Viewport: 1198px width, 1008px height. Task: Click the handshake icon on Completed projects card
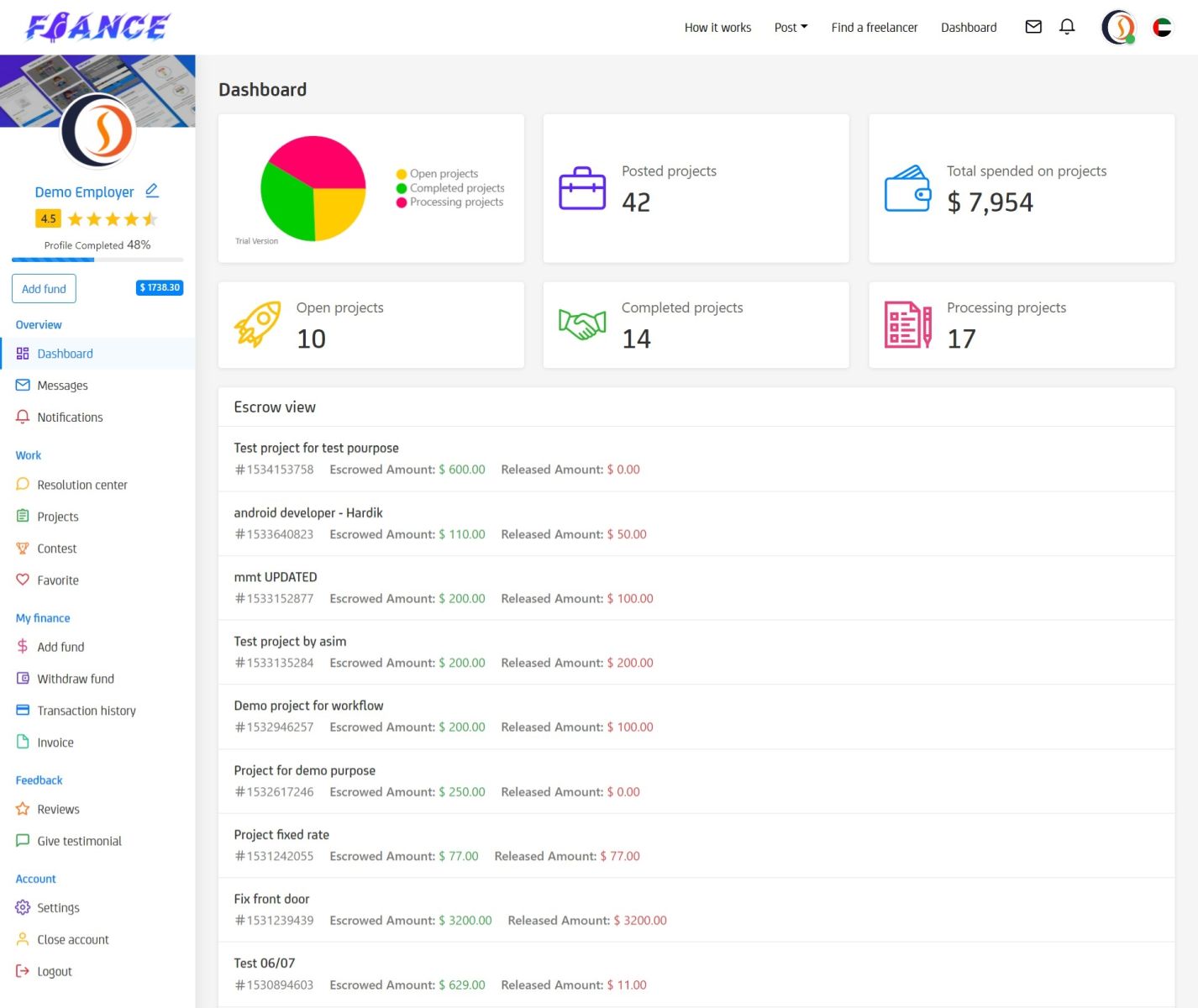[582, 324]
